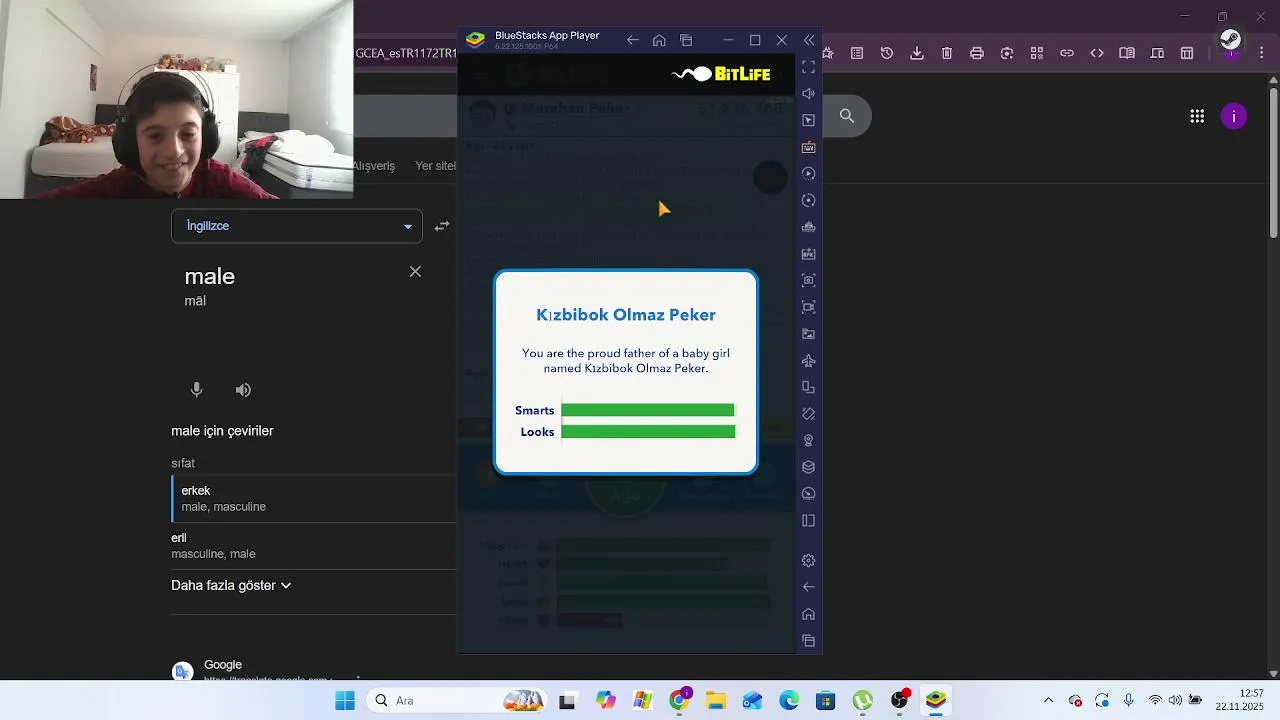Click BlueStacks screen rotate-lock circular icon
This screenshot has width=1280, height=720.
[x=809, y=200]
